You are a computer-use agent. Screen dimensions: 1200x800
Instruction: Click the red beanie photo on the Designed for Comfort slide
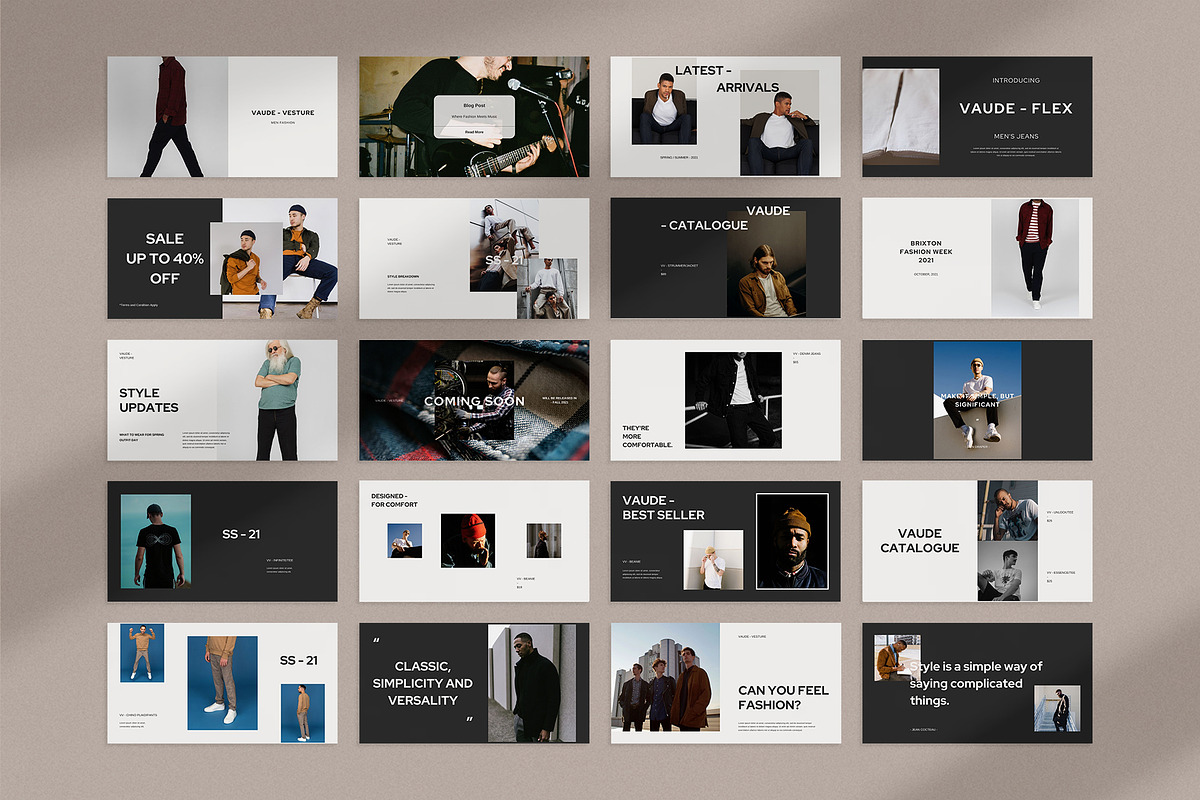(x=468, y=541)
